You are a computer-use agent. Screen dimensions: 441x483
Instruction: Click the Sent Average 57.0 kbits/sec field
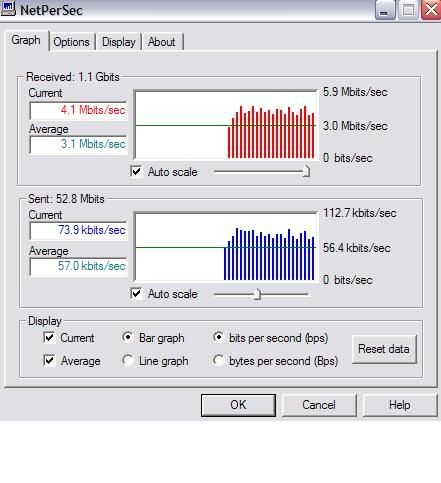tap(79, 267)
